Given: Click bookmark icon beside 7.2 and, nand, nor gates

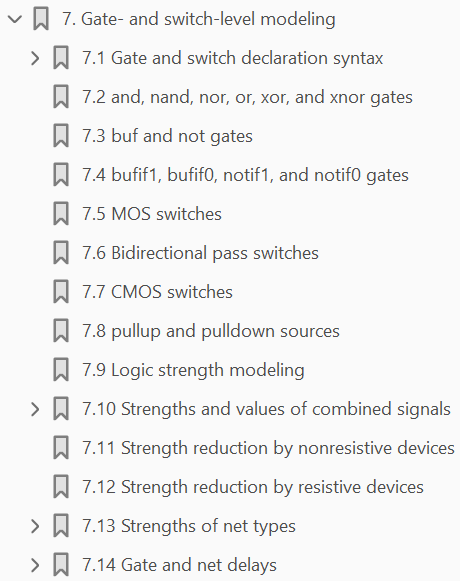Looking at the screenshot, I should 61,97.
